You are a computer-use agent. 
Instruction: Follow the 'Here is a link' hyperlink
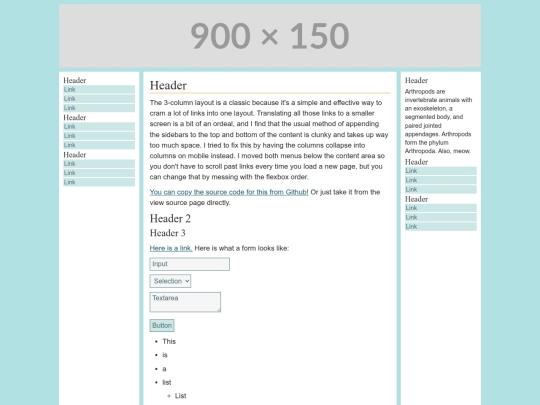tap(171, 248)
